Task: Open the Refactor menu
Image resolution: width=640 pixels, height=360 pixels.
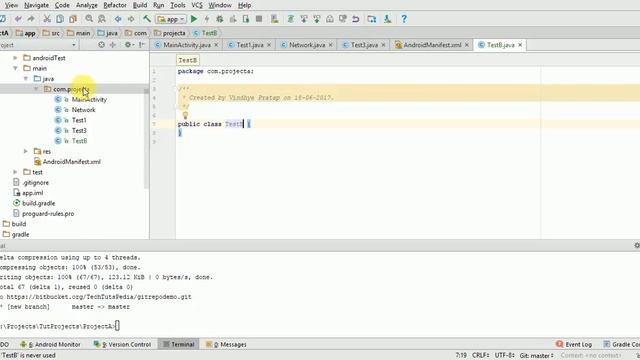Action: 115,5
